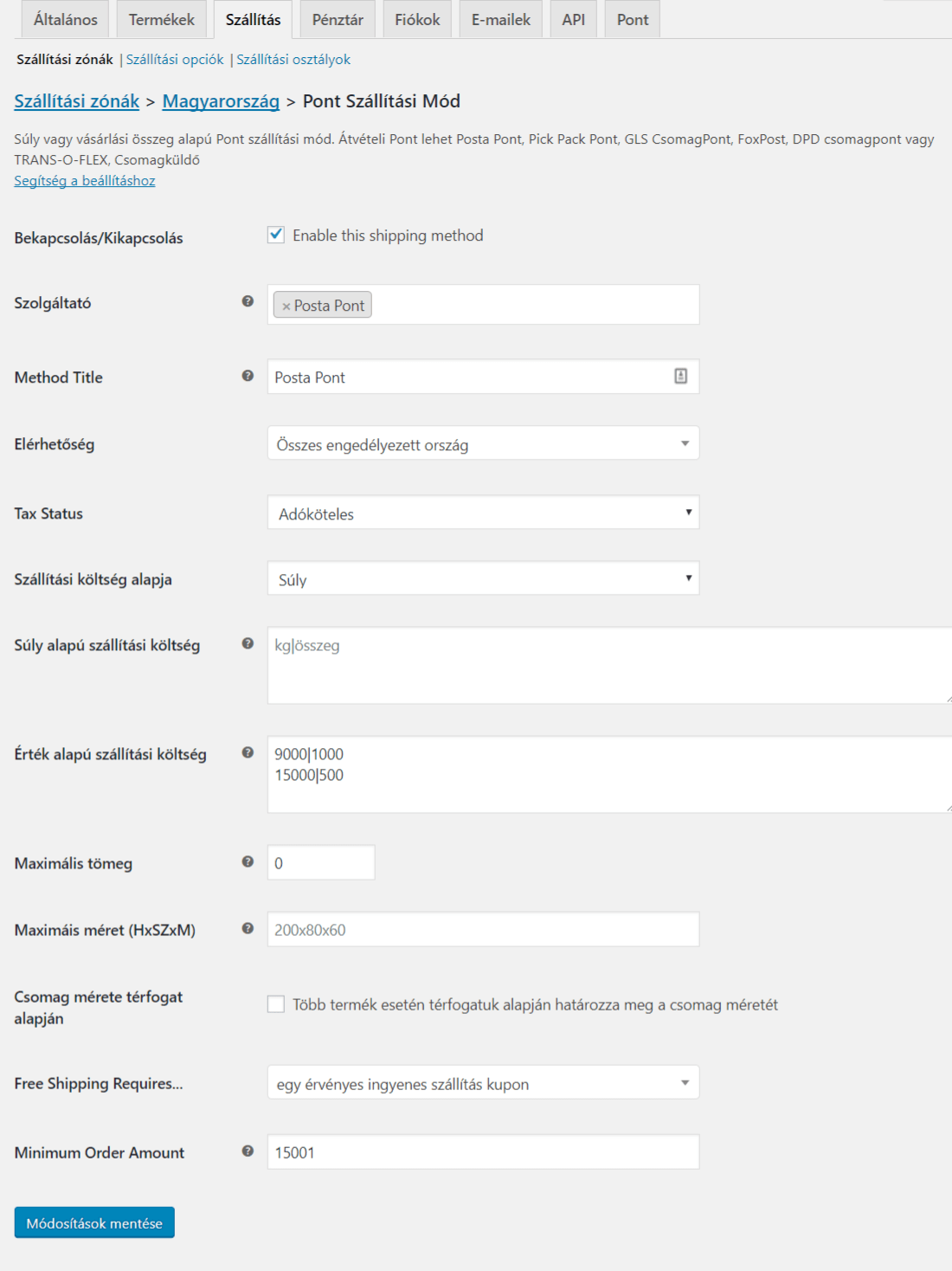This screenshot has width=952, height=1271.
Task: Open Free Shipping Requires dropdown
Action: click(483, 1082)
